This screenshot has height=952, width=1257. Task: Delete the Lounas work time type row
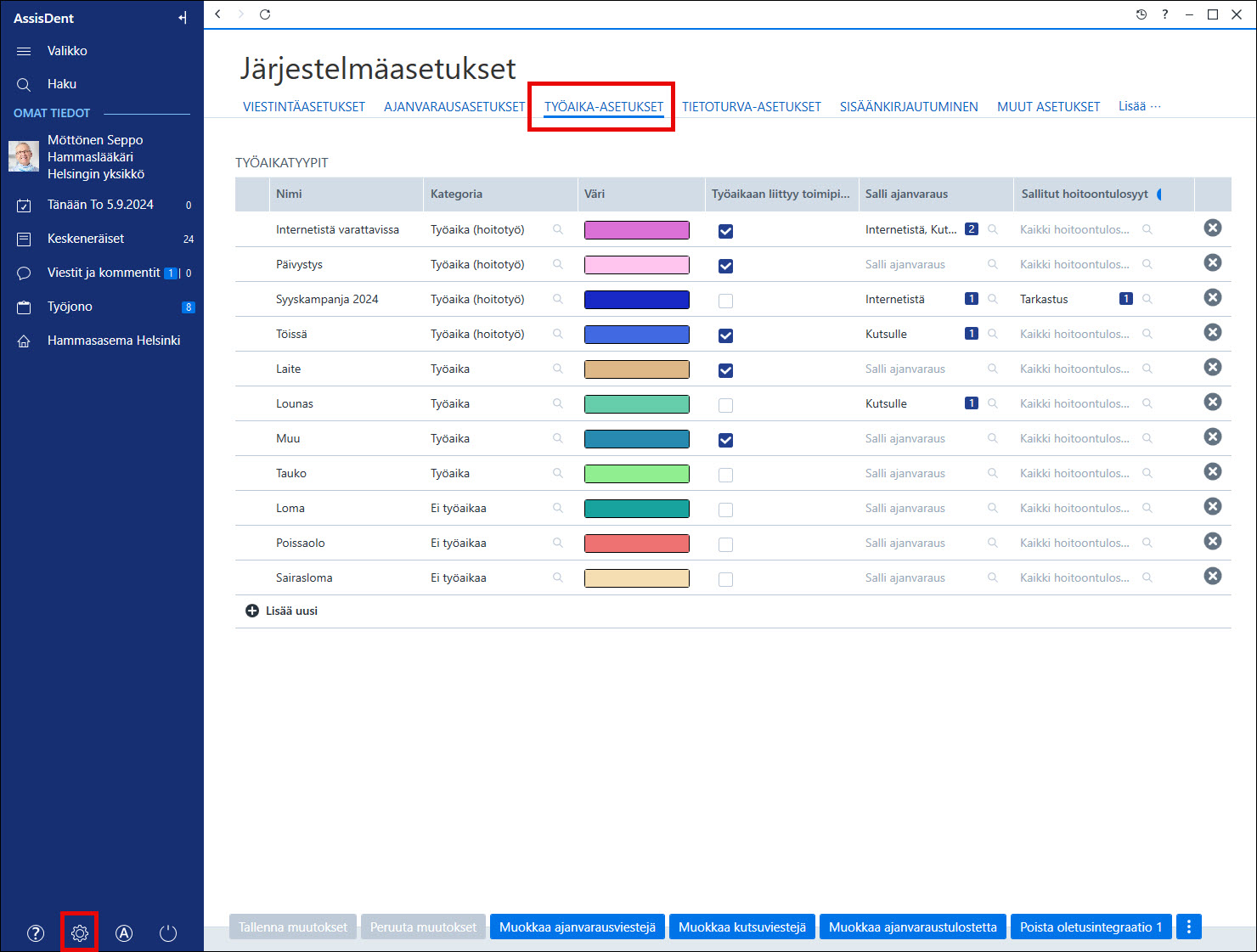[1213, 402]
